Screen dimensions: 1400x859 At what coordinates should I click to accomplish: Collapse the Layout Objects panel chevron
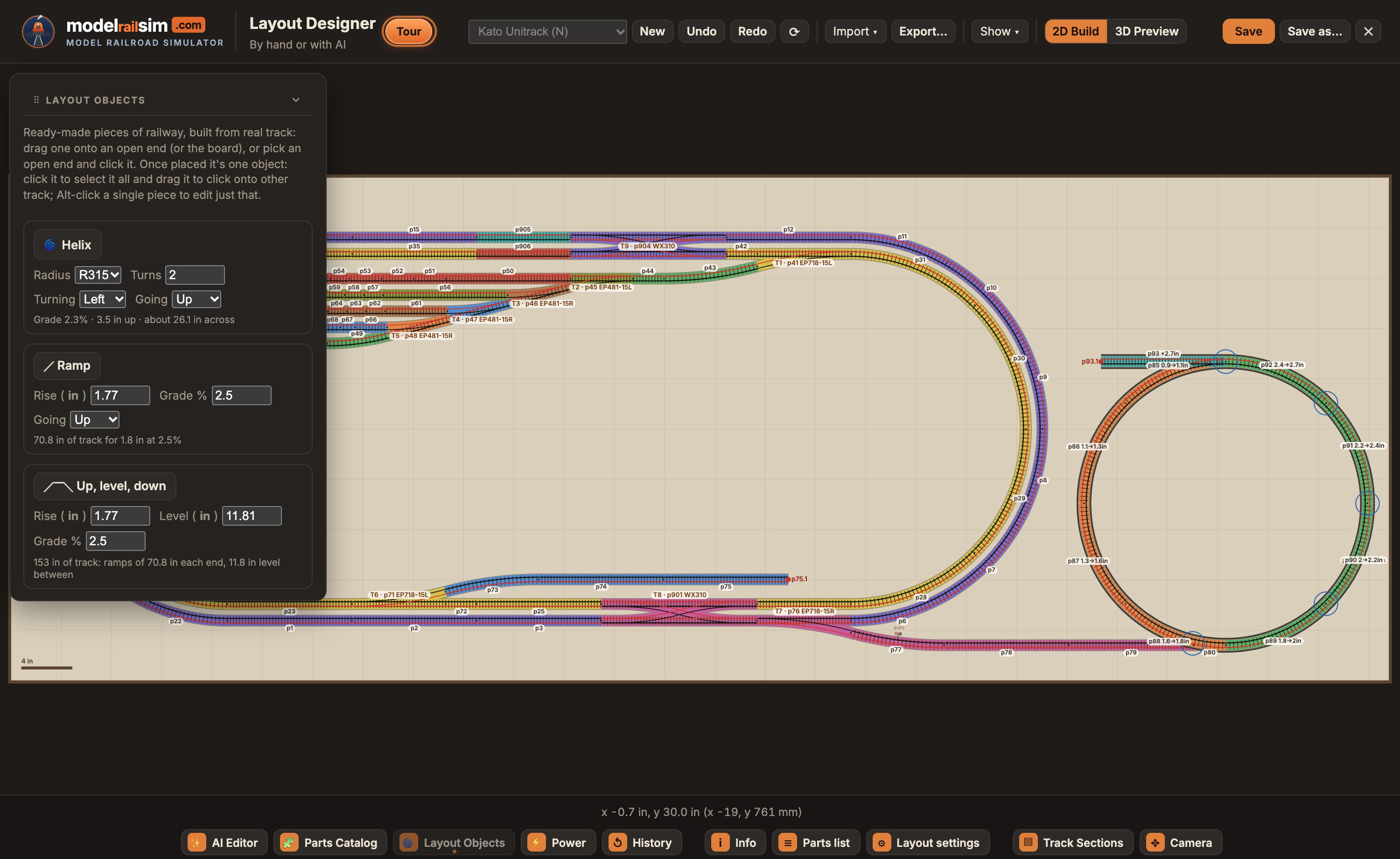pos(295,100)
